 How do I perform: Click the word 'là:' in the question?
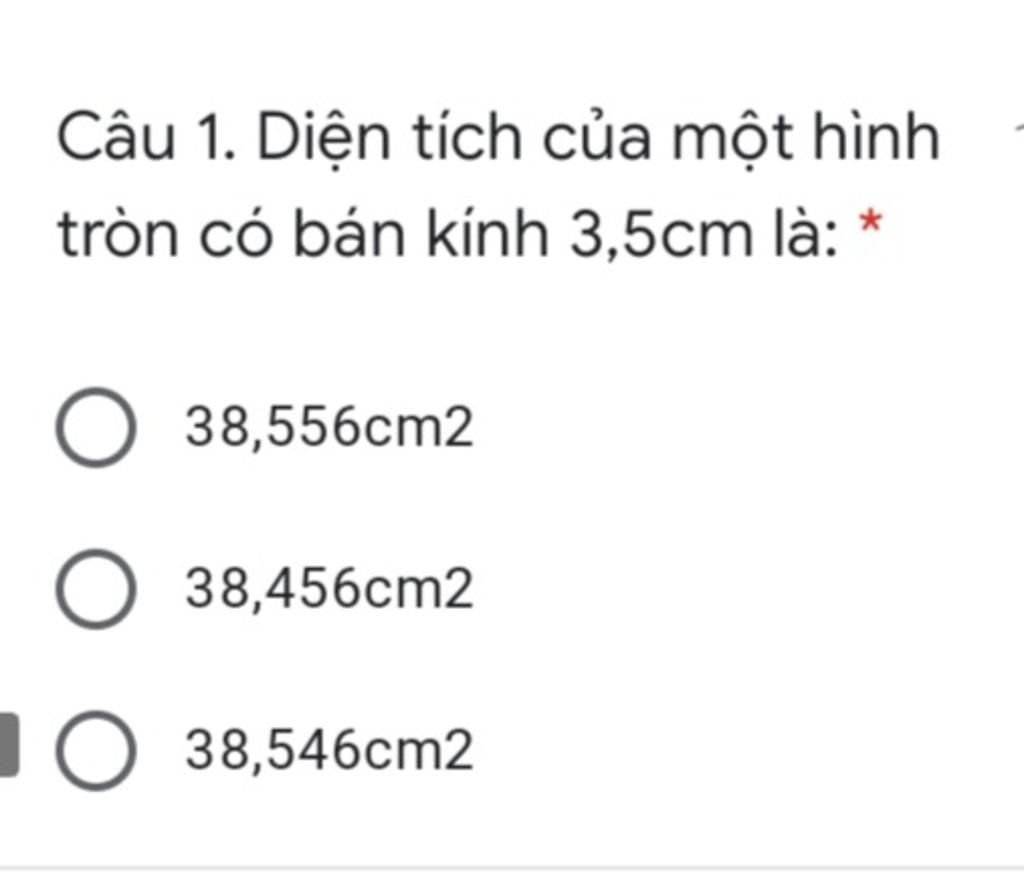805,233
